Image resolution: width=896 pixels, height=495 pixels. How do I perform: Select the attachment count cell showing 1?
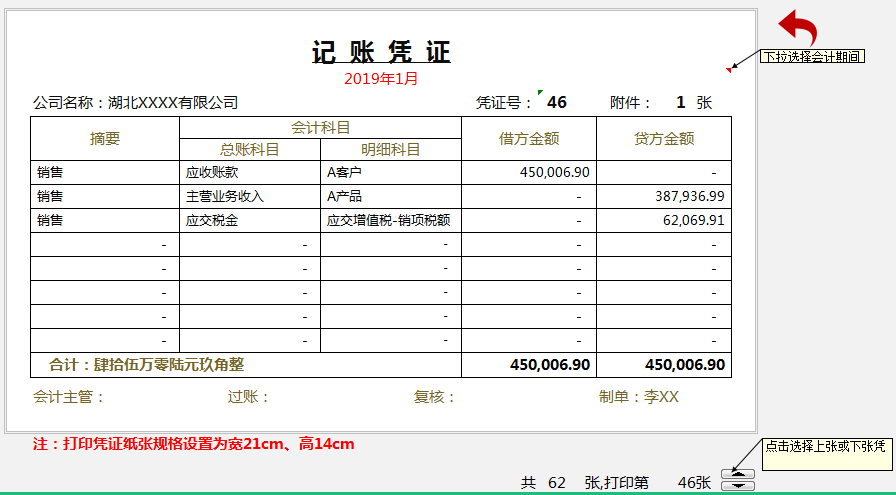click(680, 102)
